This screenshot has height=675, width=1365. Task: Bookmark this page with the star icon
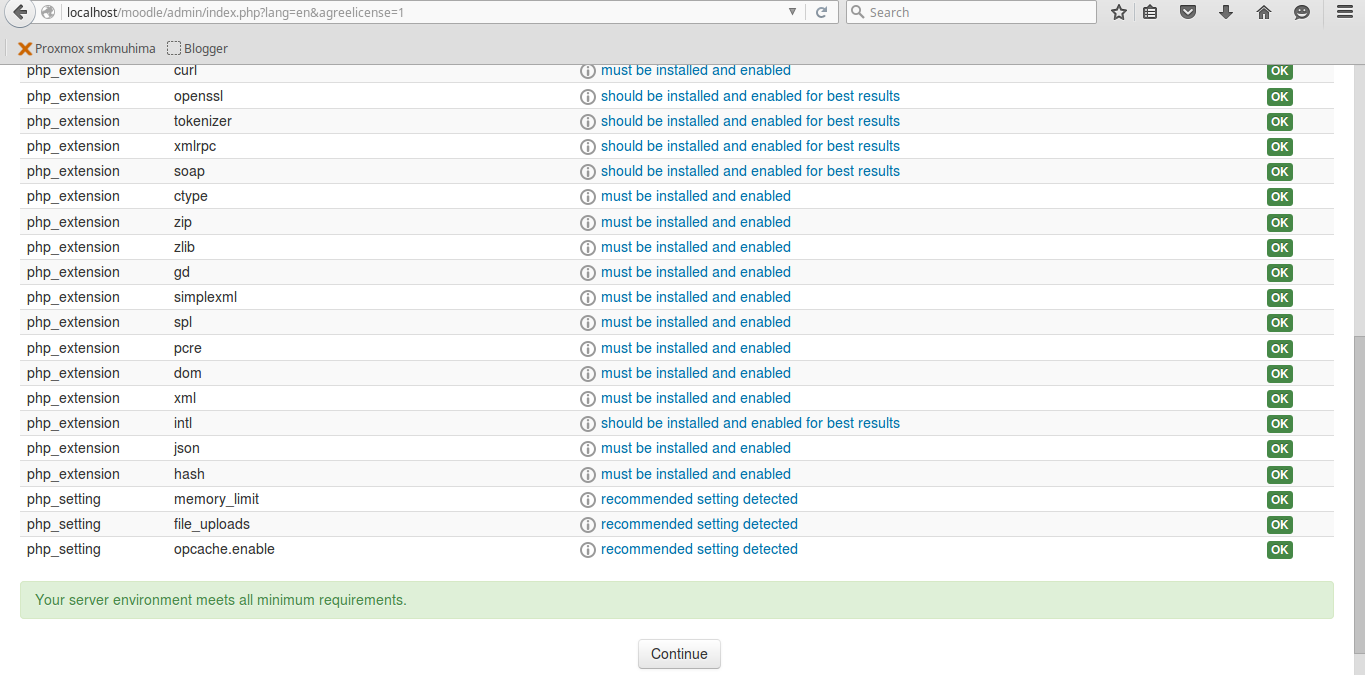click(1118, 12)
